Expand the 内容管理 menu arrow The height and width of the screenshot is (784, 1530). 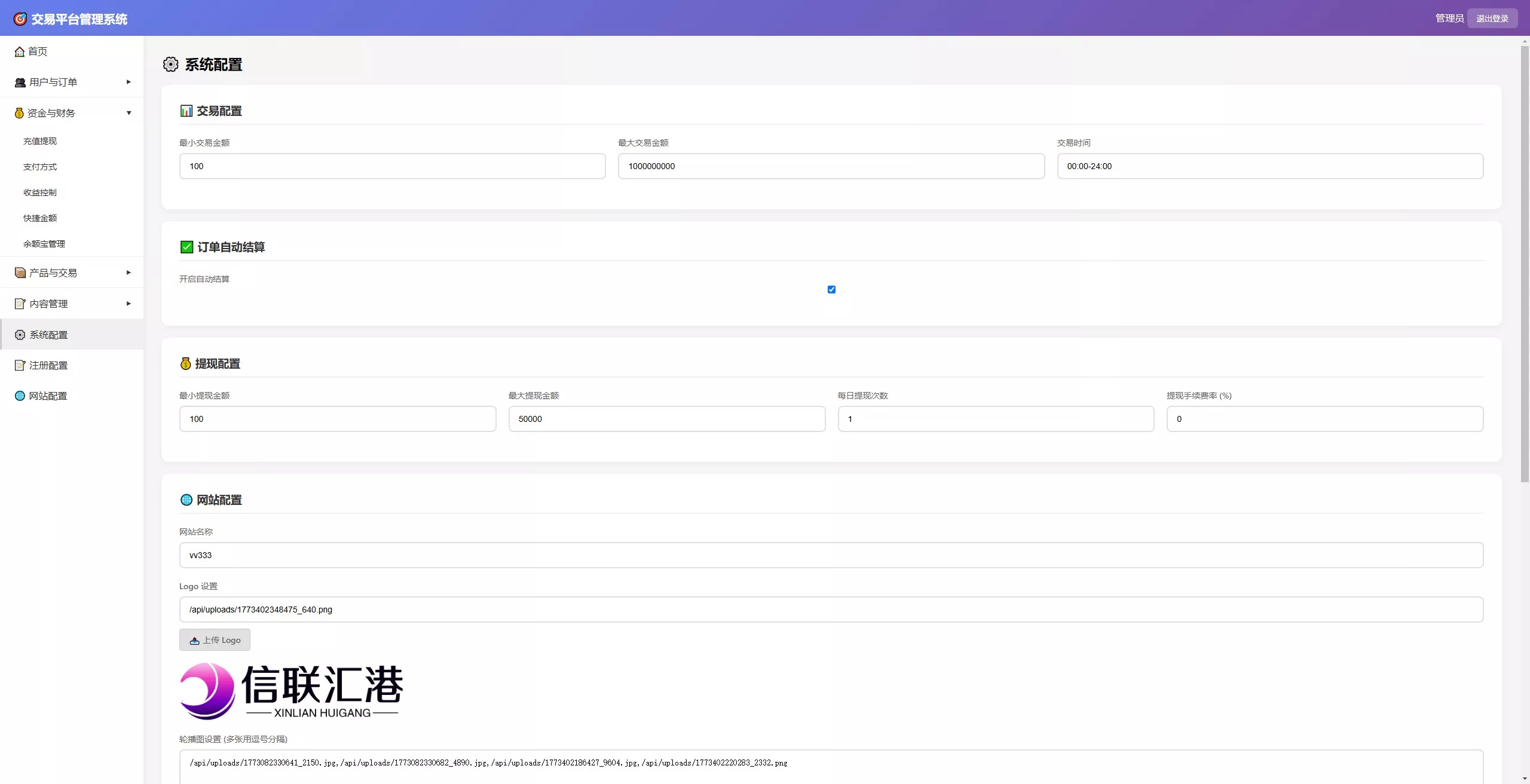(128, 304)
